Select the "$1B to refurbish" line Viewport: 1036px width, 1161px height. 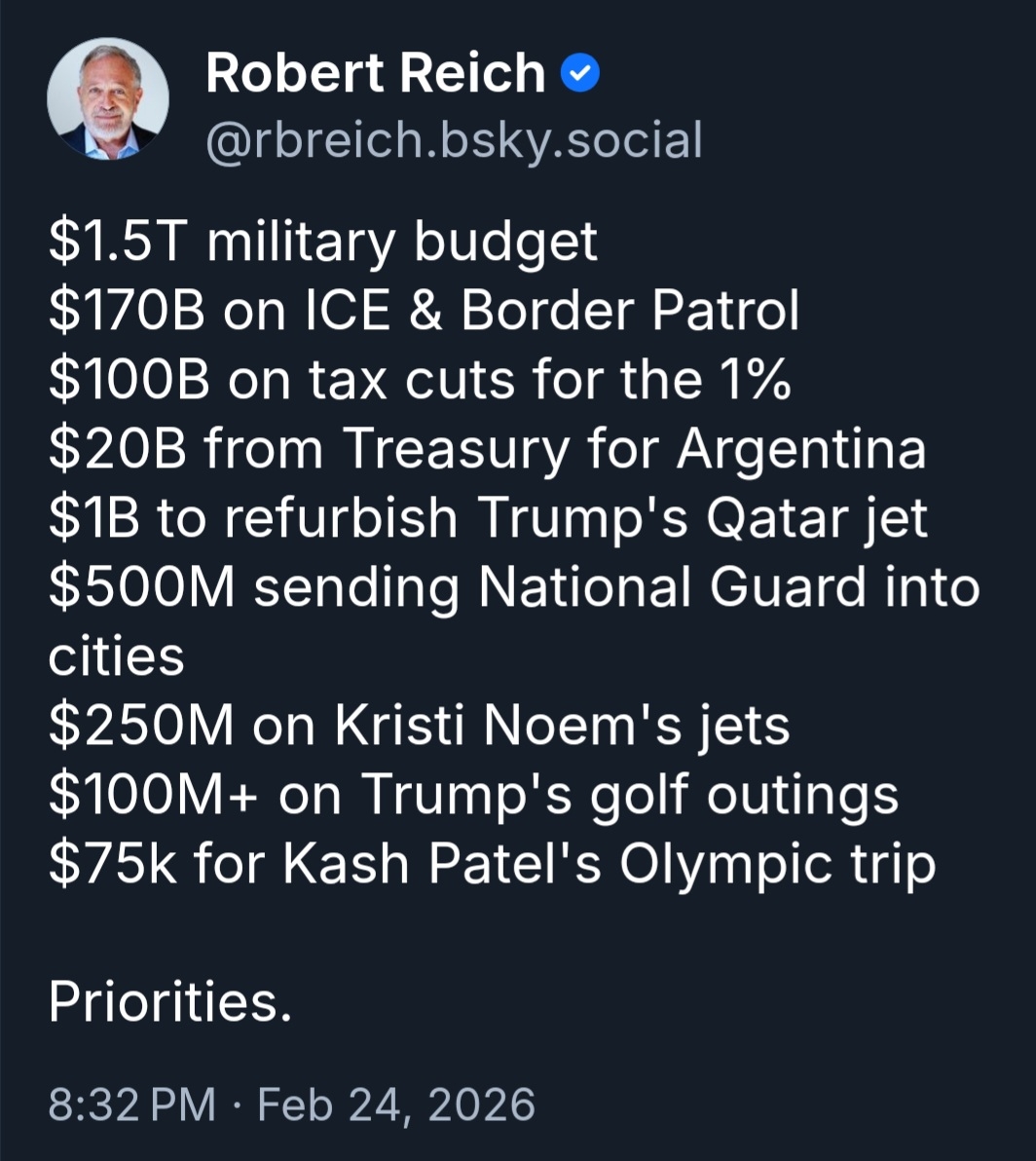[x=253, y=518]
